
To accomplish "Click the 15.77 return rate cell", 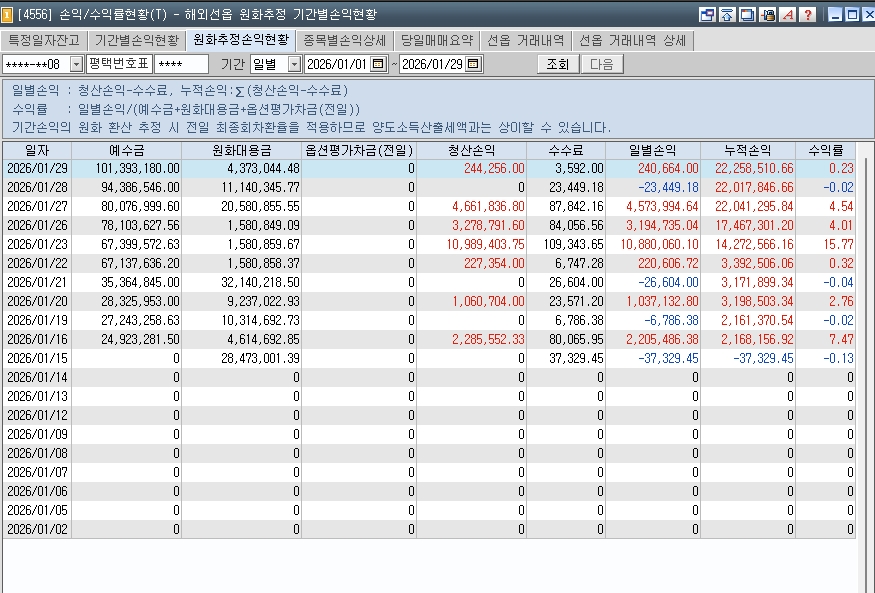I will [825, 244].
